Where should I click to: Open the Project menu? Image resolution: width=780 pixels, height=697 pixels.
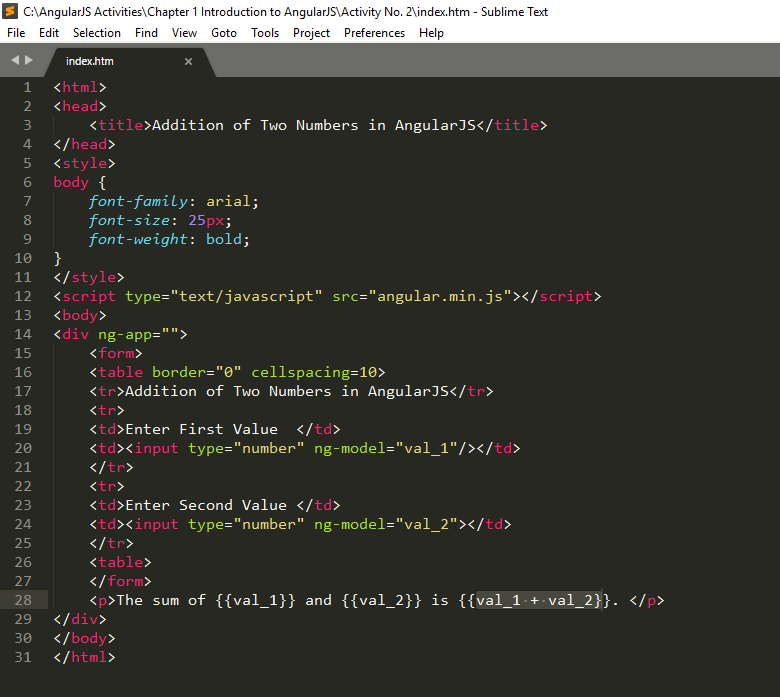(x=311, y=33)
